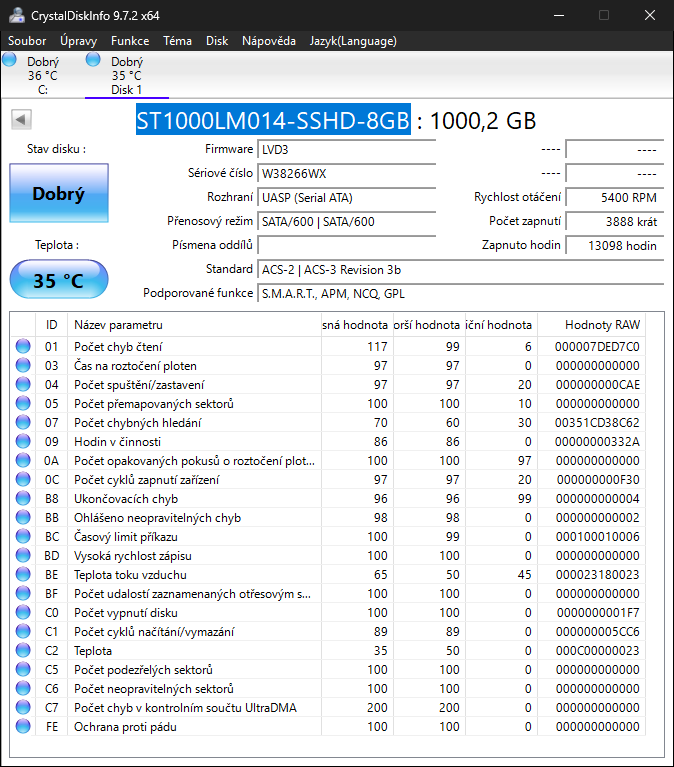Select raw value 00351CD38C62

[x=597, y=423]
